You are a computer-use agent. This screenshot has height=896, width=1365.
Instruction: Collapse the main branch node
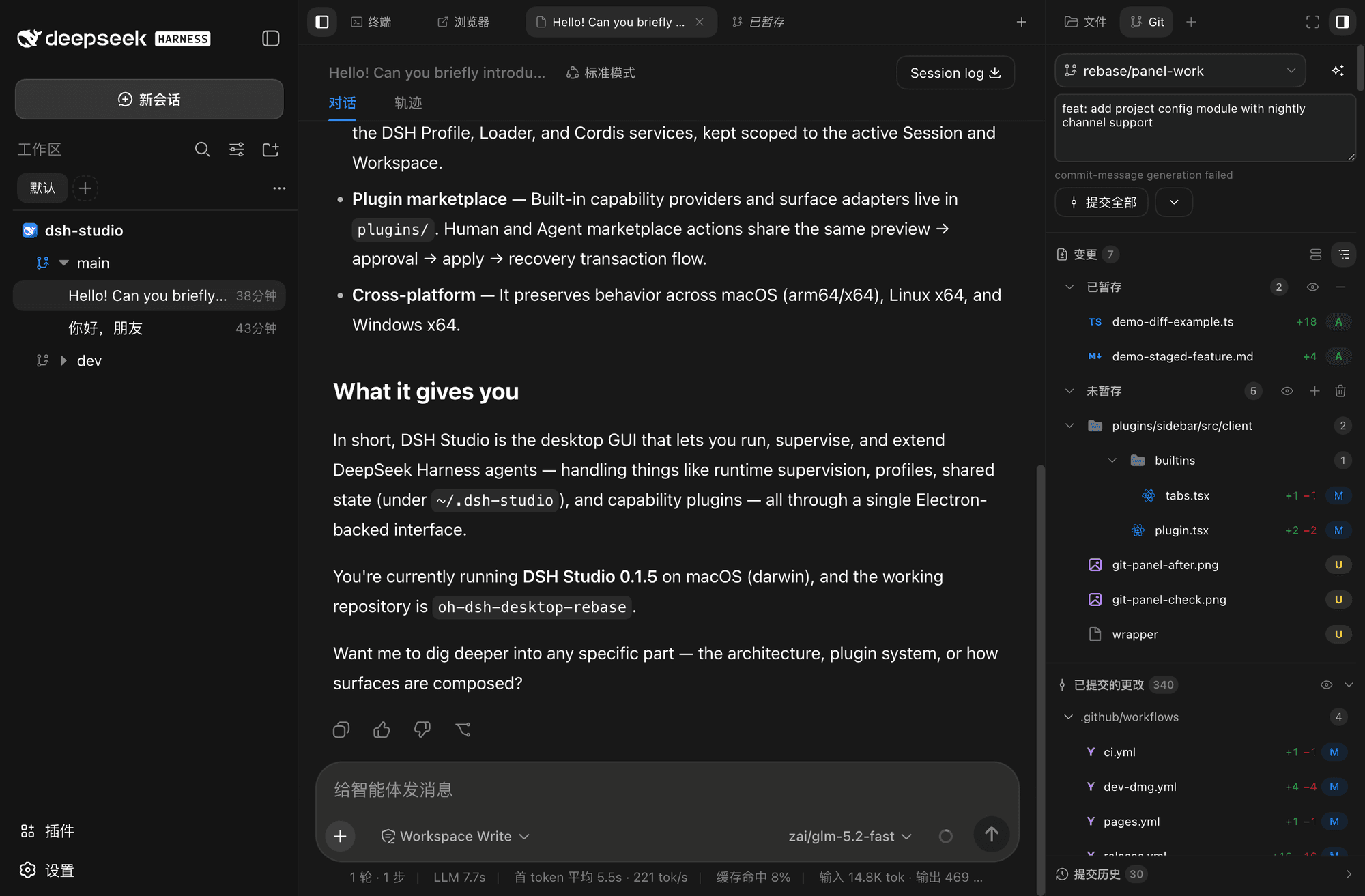(64, 263)
